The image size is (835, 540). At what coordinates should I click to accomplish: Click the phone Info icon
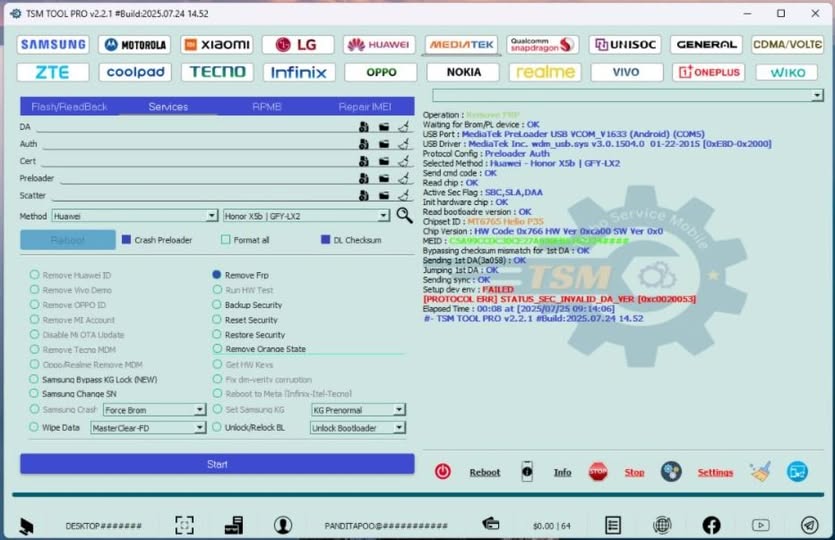point(527,471)
